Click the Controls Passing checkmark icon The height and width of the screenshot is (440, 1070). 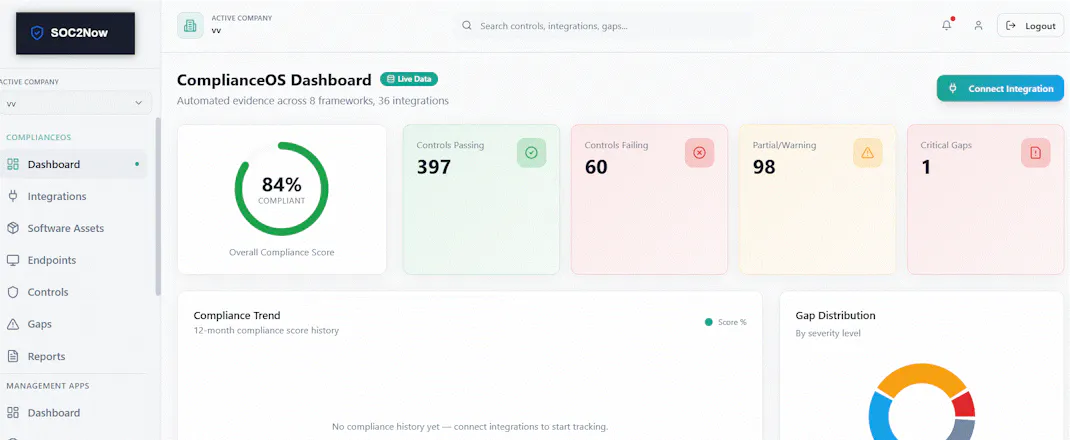[532, 153]
